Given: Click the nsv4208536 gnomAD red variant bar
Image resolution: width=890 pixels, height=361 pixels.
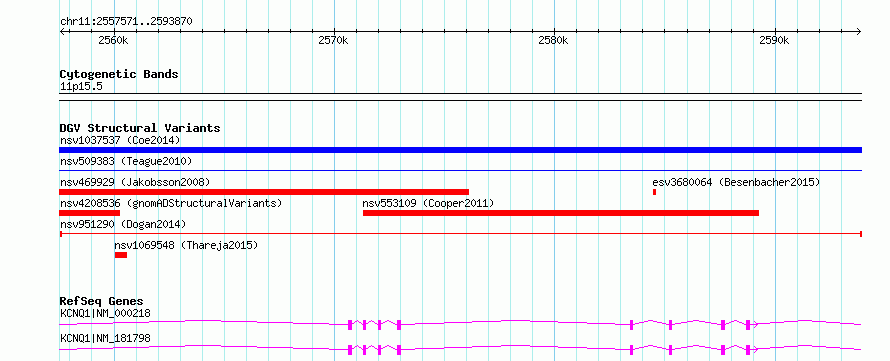Looking at the screenshot, I should (x=90, y=213).
